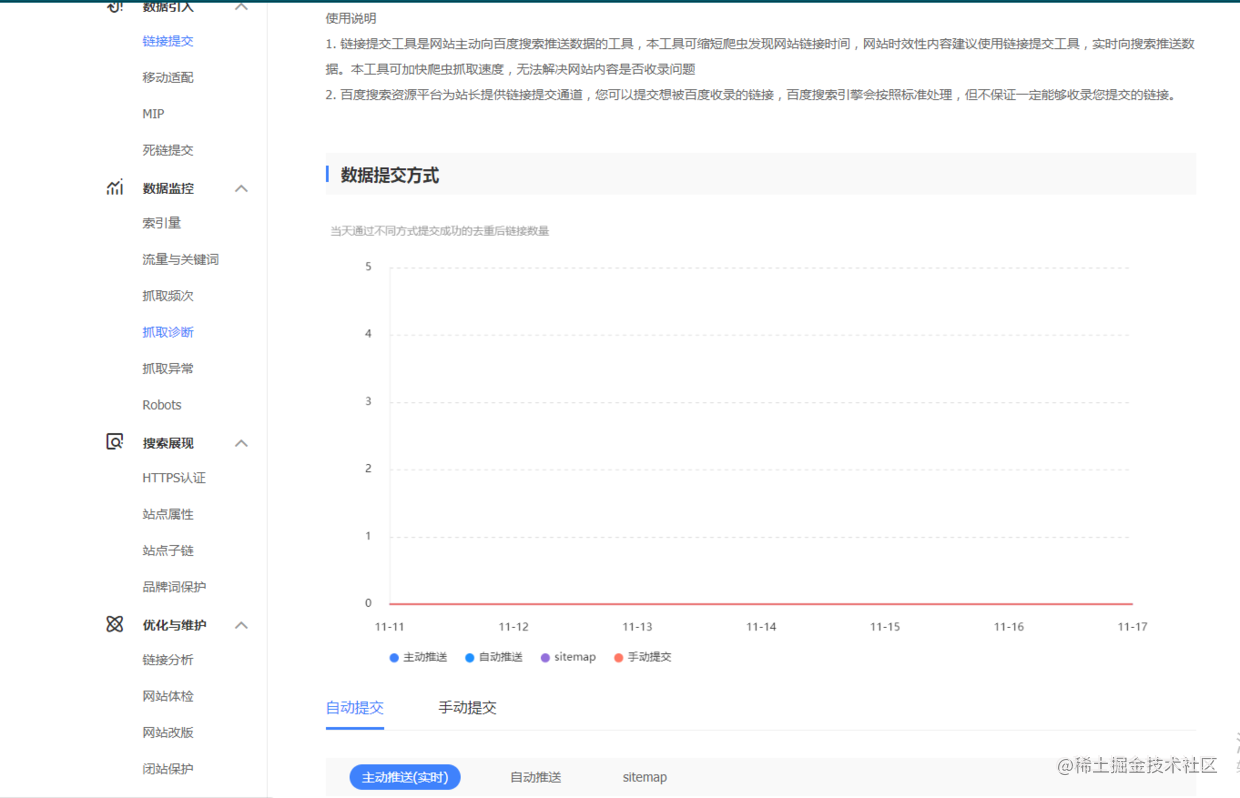This screenshot has width=1240, height=798.
Task: Select the 自动推送 sub-tab below the chart
Action: (x=536, y=777)
